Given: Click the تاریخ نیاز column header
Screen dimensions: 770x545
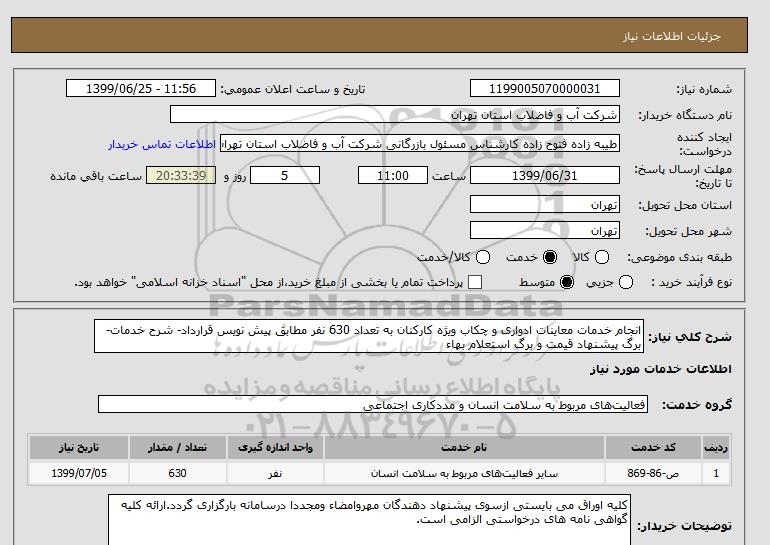Looking at the screenshot, I should 79,448.
